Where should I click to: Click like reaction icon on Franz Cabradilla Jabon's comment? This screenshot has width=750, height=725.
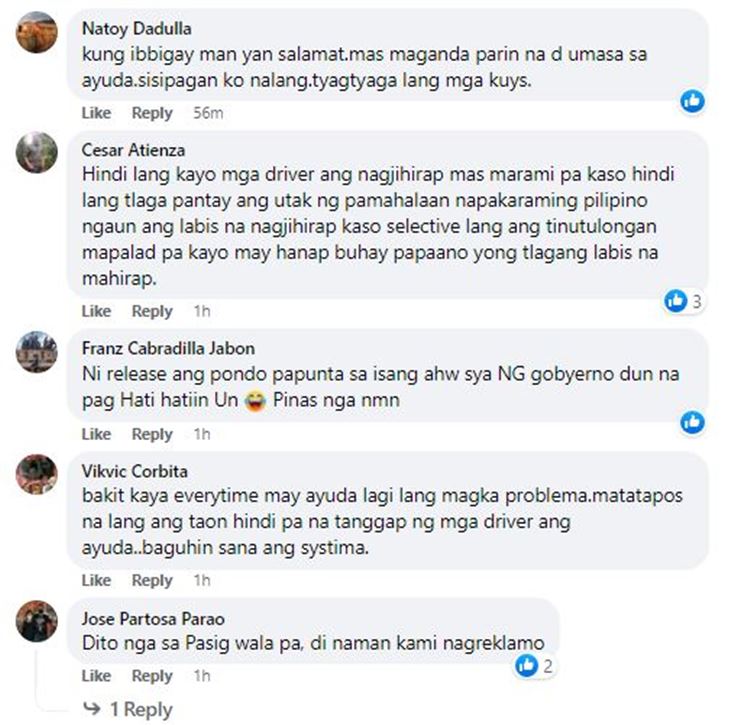(x=692, y=422)
